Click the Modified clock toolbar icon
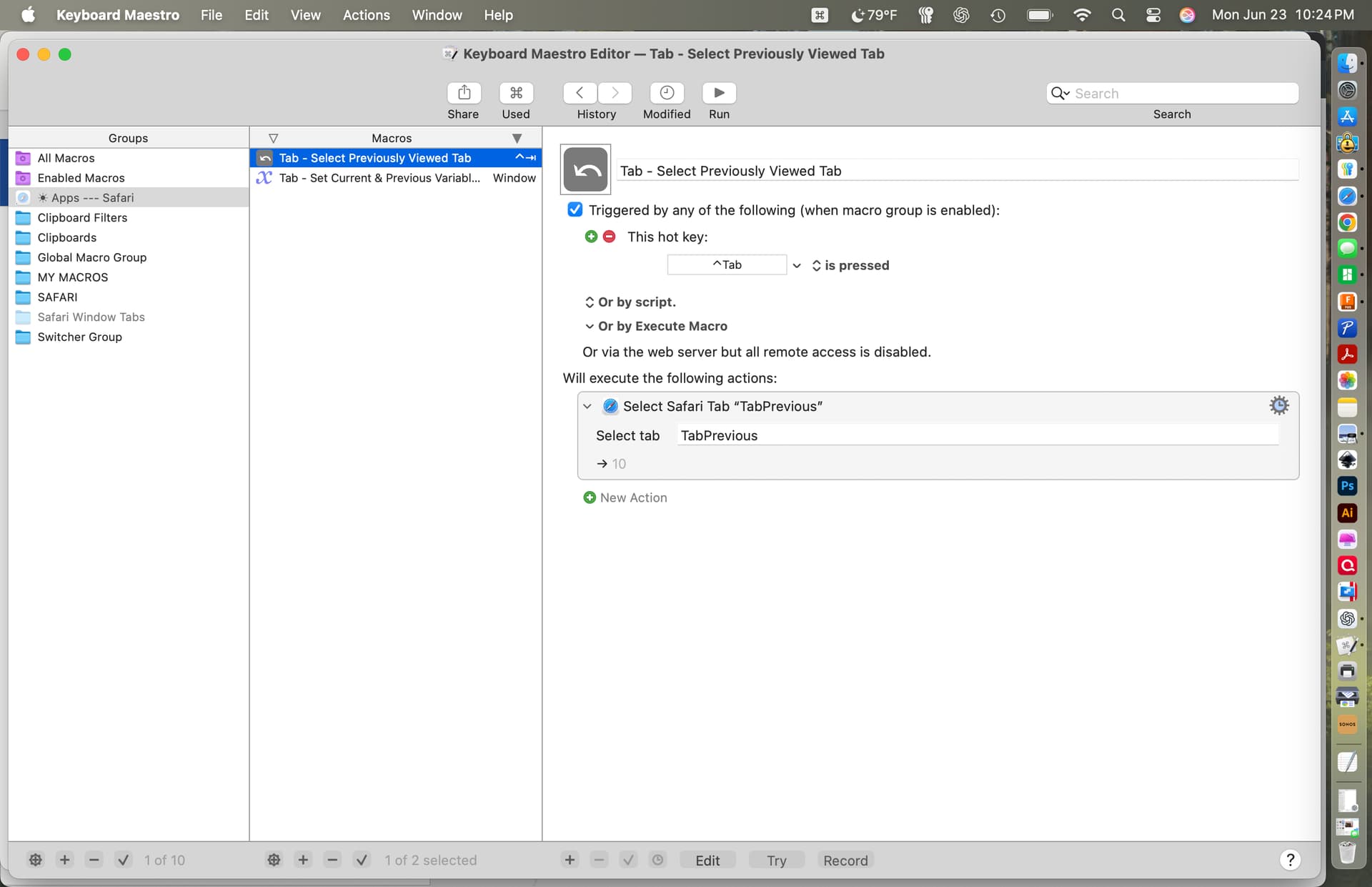 tap(667, 93)
